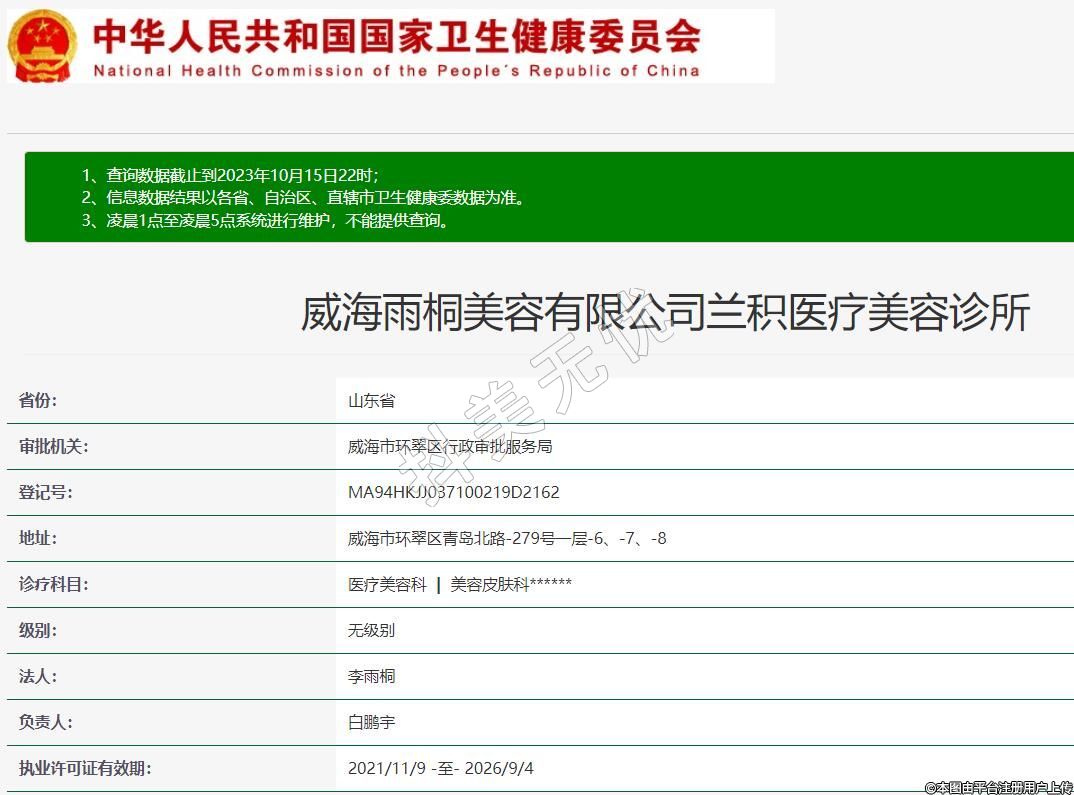Click the registration number MA94HKJJ037100219D2162

coord(453,493)
